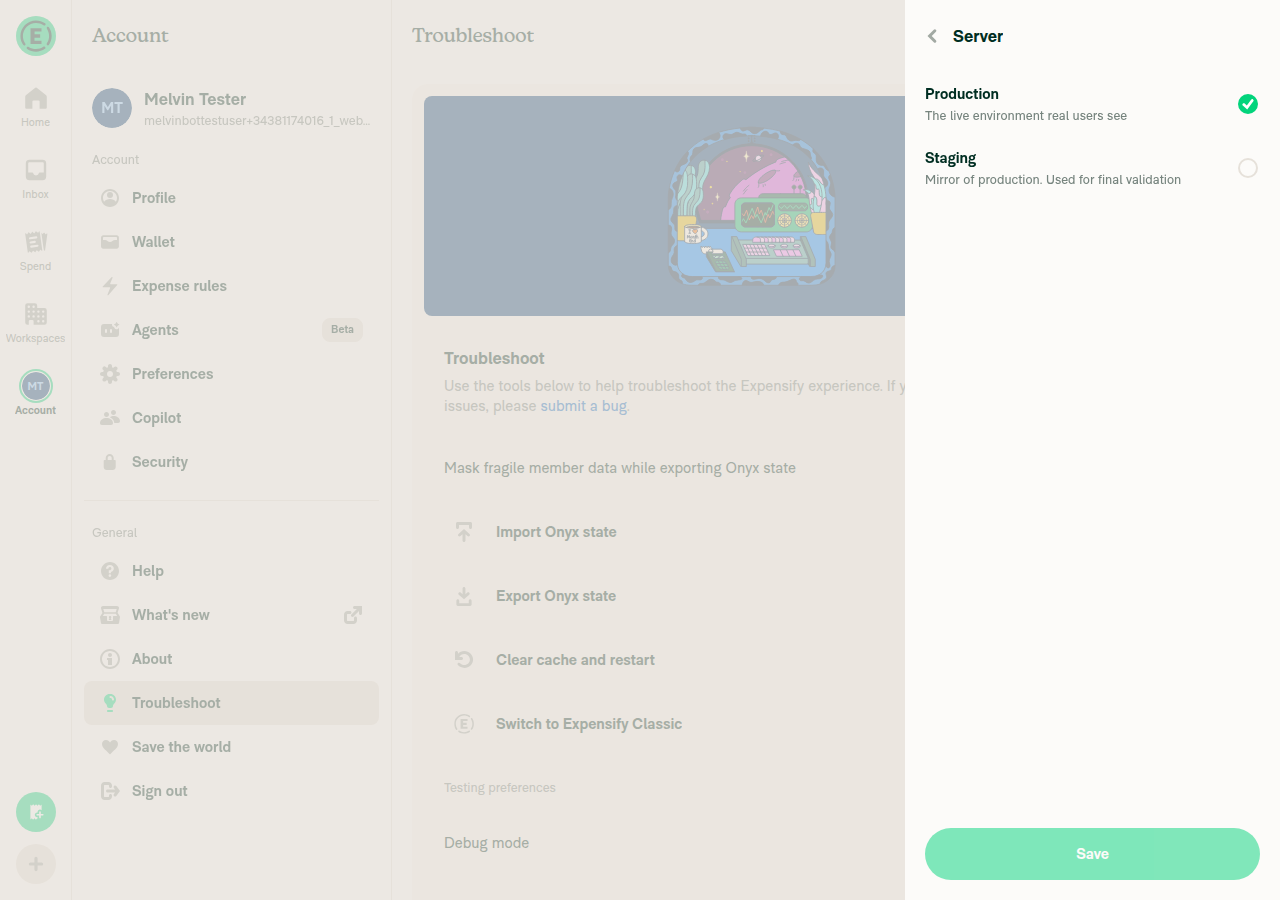Open What's new
The width and height of the screenshot is (1280, 900).
coord(231,615)
